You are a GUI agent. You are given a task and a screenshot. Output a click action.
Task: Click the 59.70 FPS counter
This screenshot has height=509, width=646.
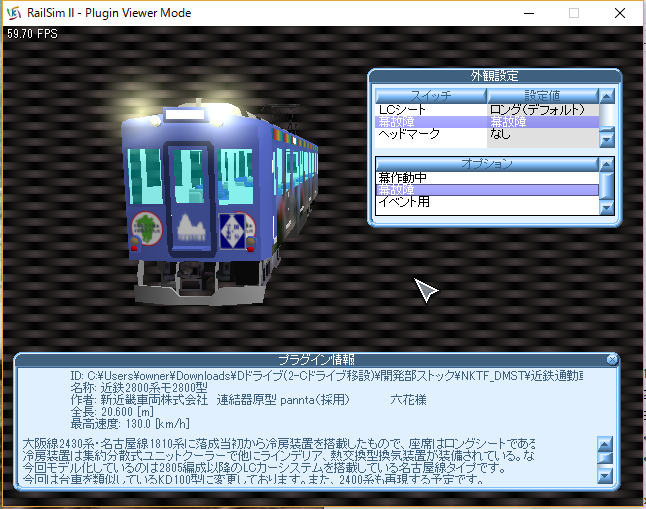click(x=33, y=34)
